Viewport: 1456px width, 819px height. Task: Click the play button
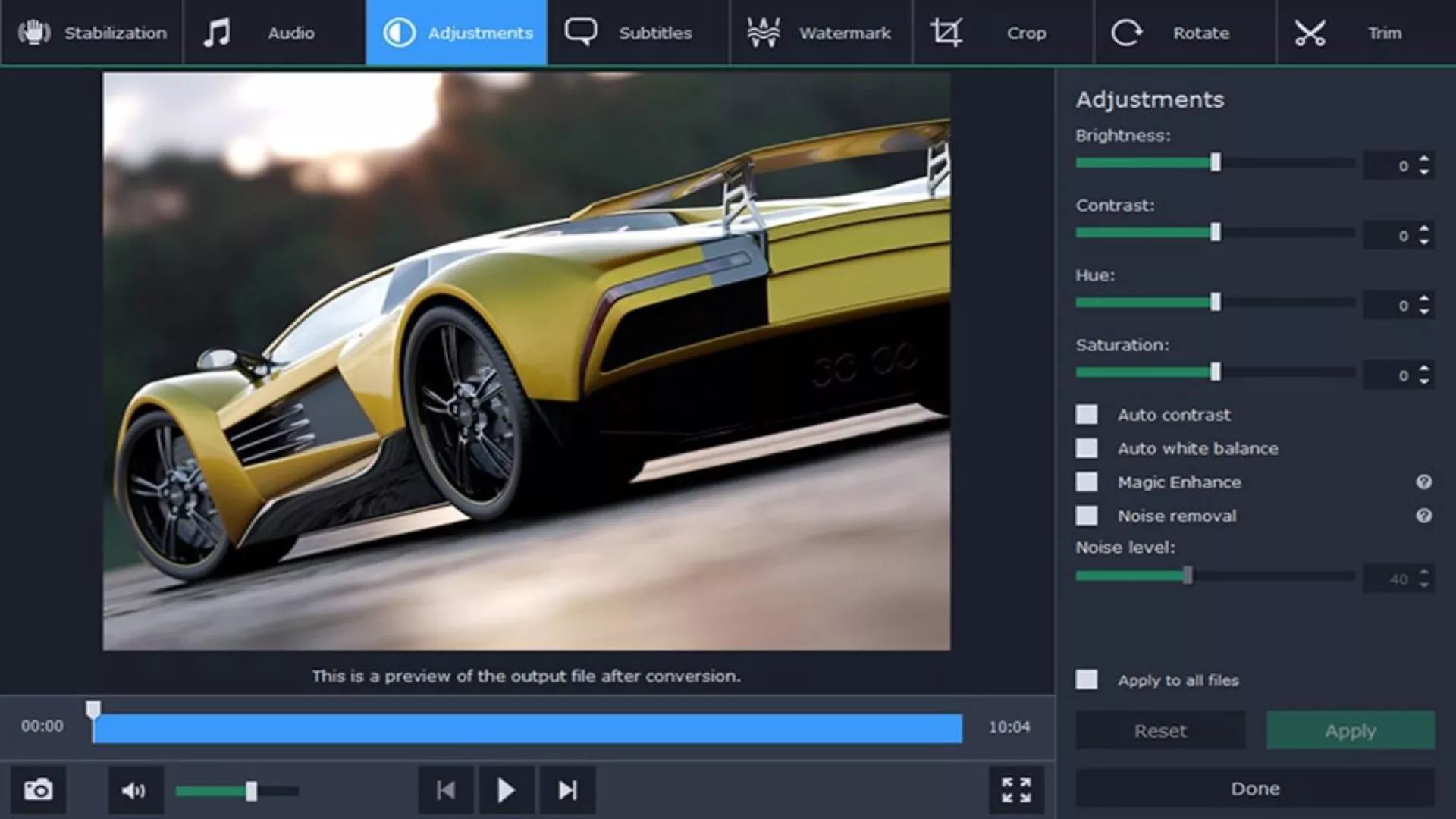point(506,790)
